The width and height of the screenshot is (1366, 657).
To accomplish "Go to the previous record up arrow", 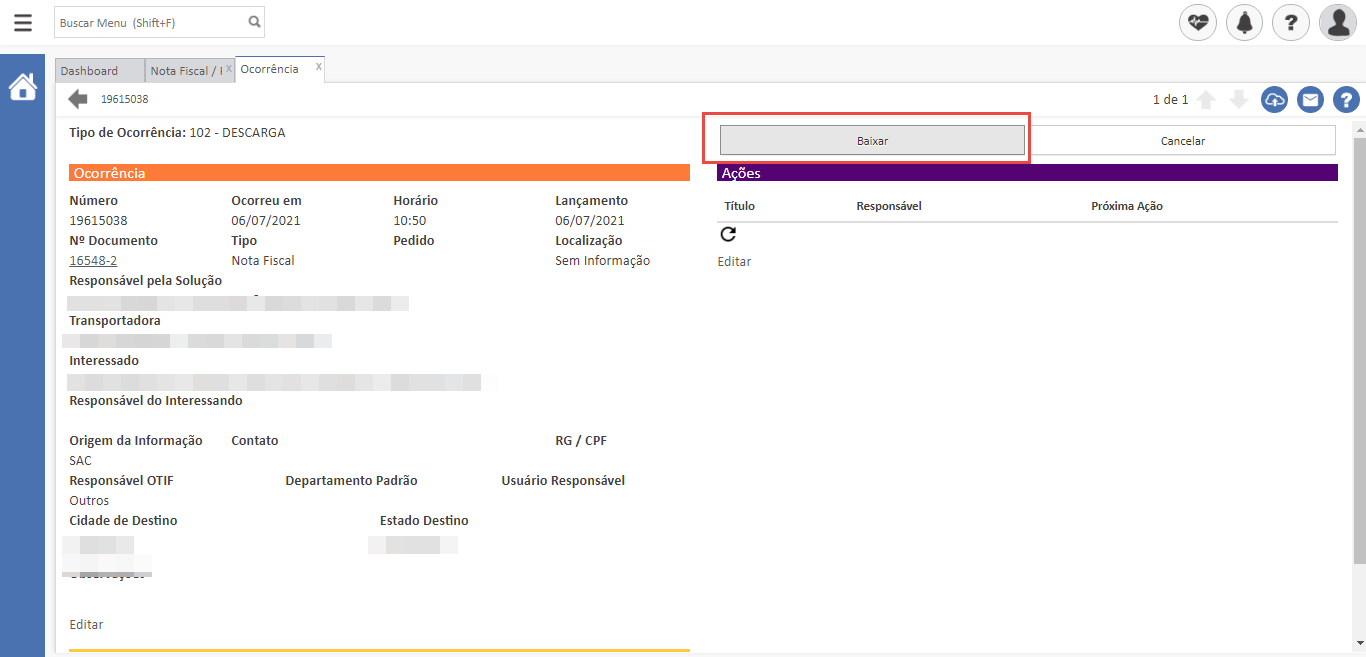I will click(1206, 100).
